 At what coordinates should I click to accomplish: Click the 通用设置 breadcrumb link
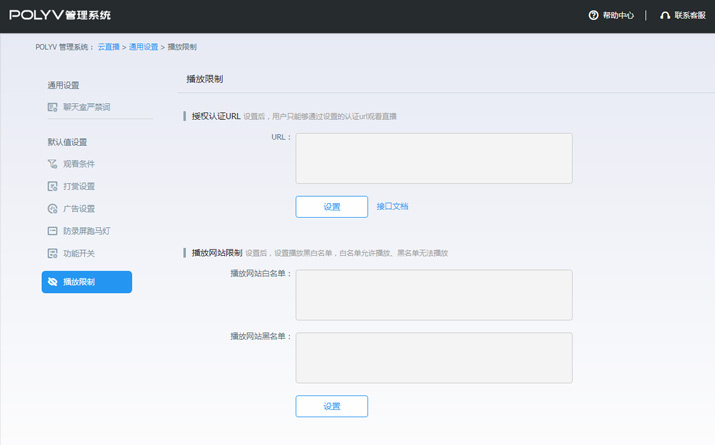point(143,47)
